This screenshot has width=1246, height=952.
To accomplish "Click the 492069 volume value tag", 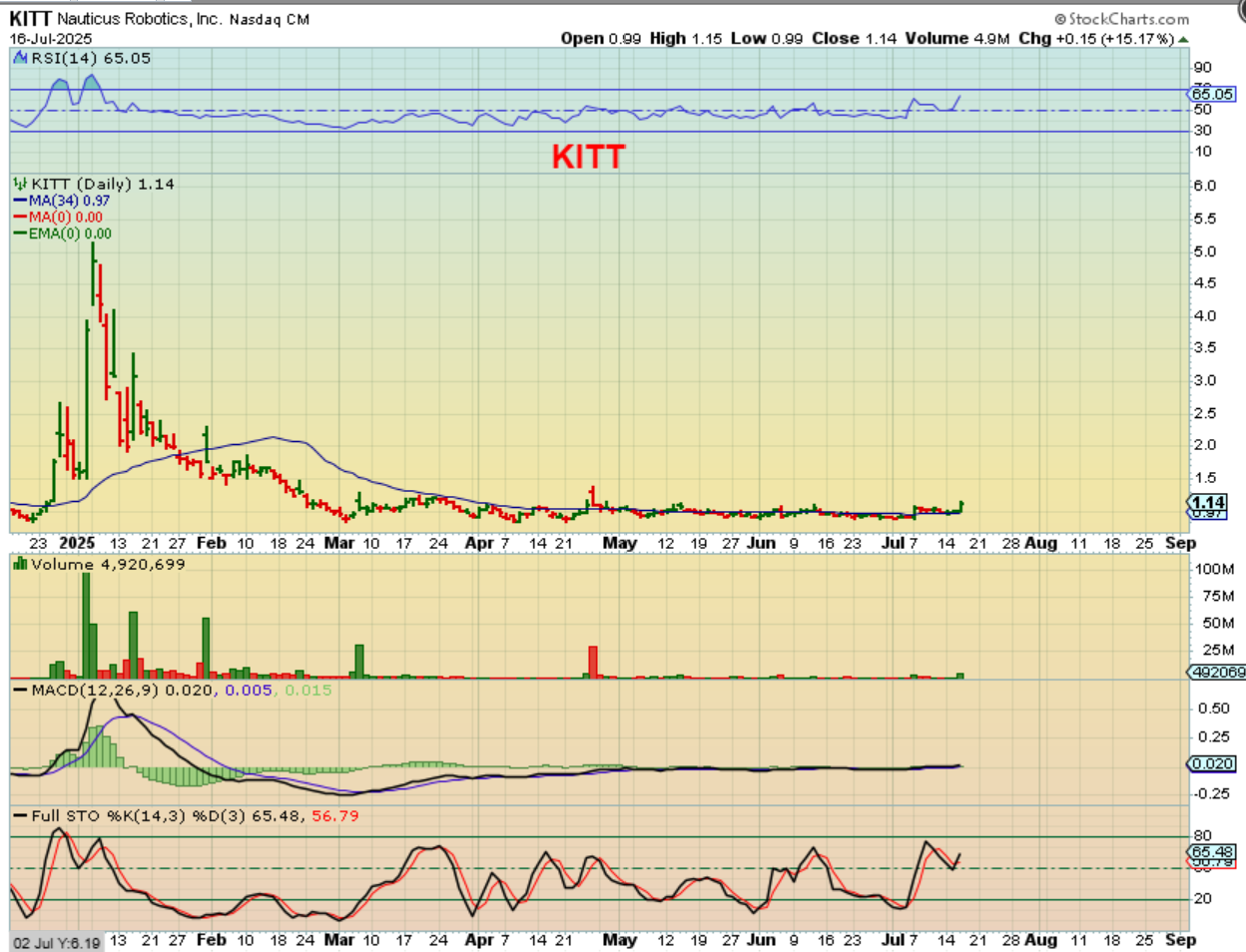I will 1217,672.
